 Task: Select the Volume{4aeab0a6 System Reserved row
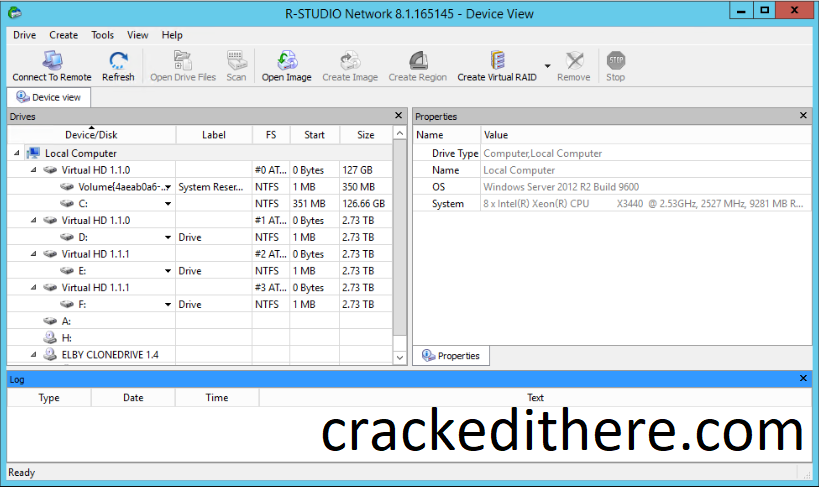pos(200,187)
